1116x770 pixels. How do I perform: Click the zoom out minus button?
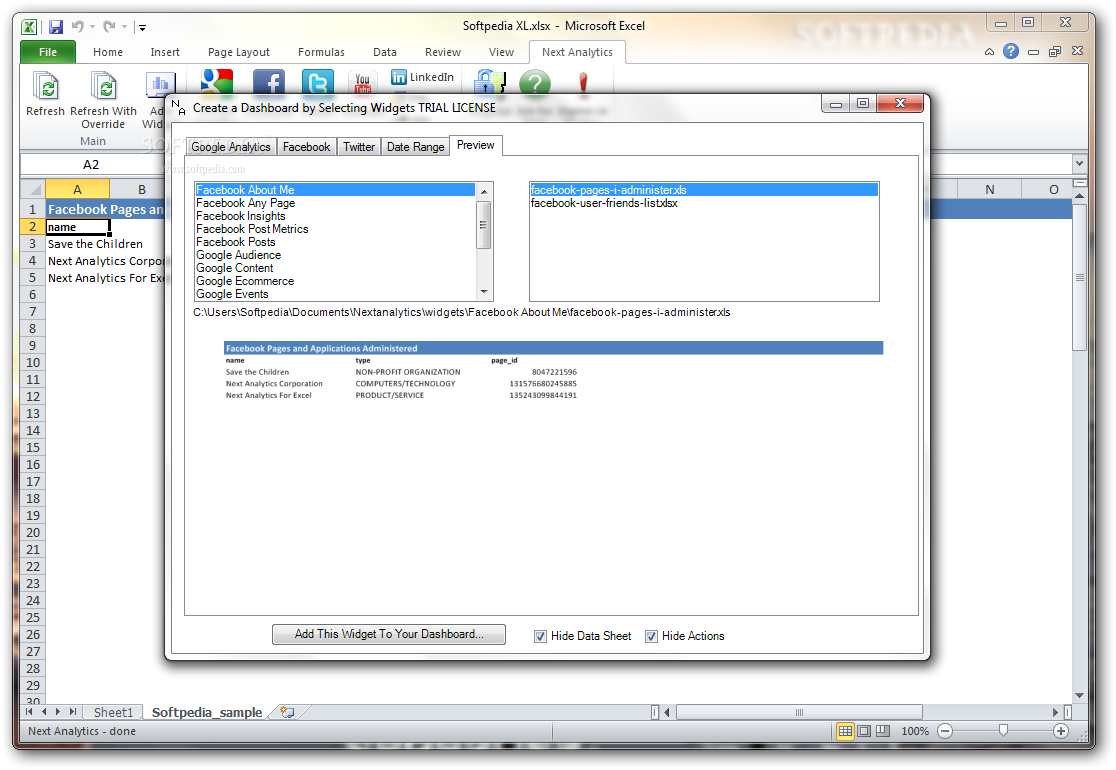945,731
